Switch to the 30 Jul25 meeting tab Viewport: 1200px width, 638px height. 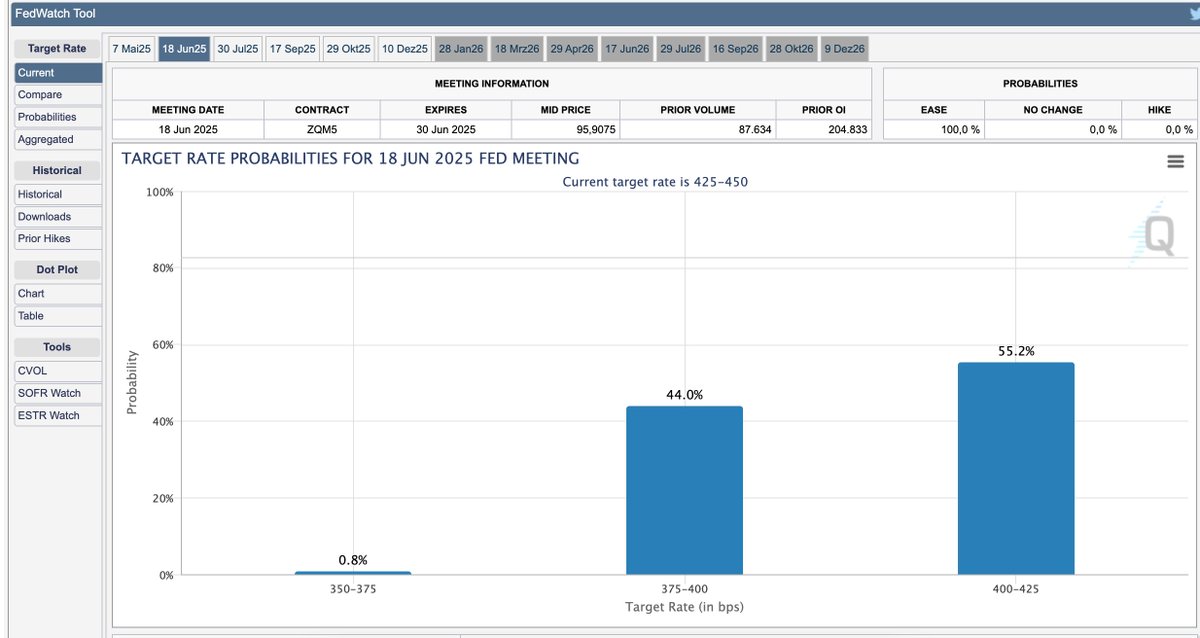click(x=238, y=49)
